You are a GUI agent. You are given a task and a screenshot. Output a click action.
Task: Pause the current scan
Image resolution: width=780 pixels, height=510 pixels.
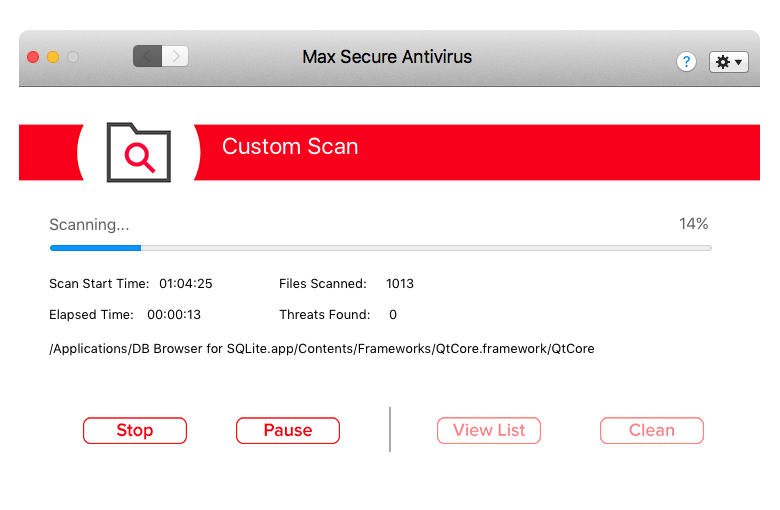[288, 430]
